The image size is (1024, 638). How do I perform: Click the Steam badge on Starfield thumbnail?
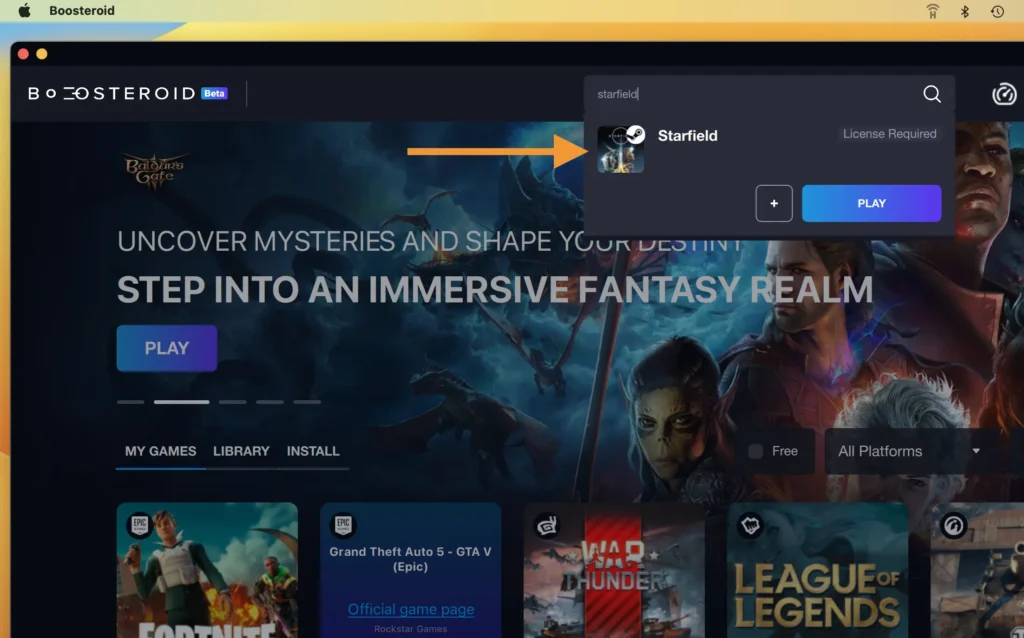635,135
